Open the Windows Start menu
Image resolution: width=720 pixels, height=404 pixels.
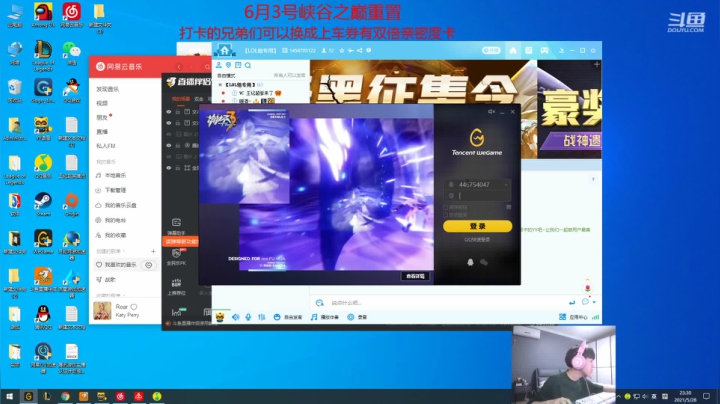click(9, 396)
